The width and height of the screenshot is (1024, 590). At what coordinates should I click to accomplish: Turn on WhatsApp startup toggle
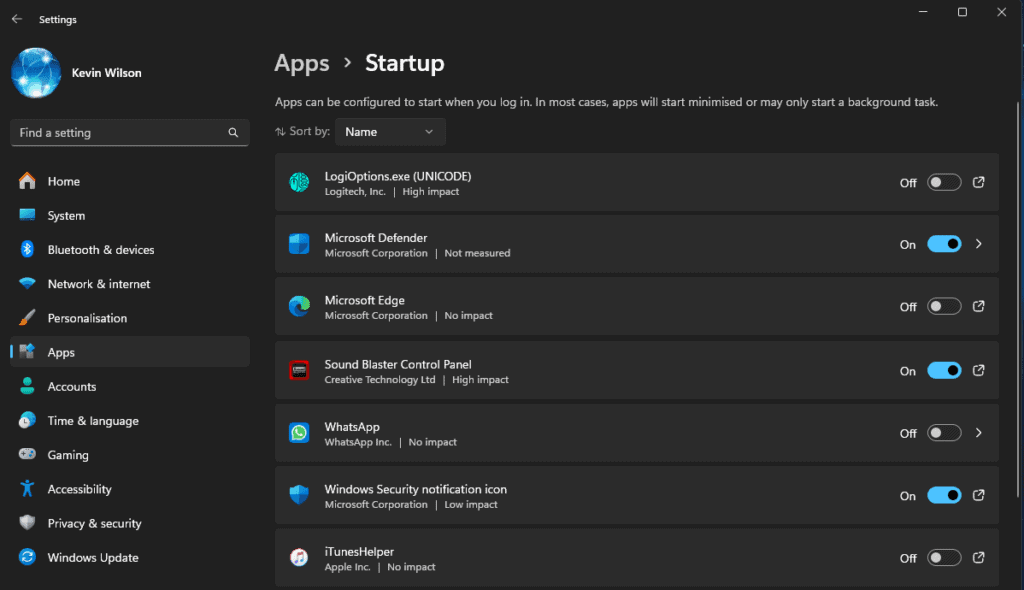tap(944, 433)
